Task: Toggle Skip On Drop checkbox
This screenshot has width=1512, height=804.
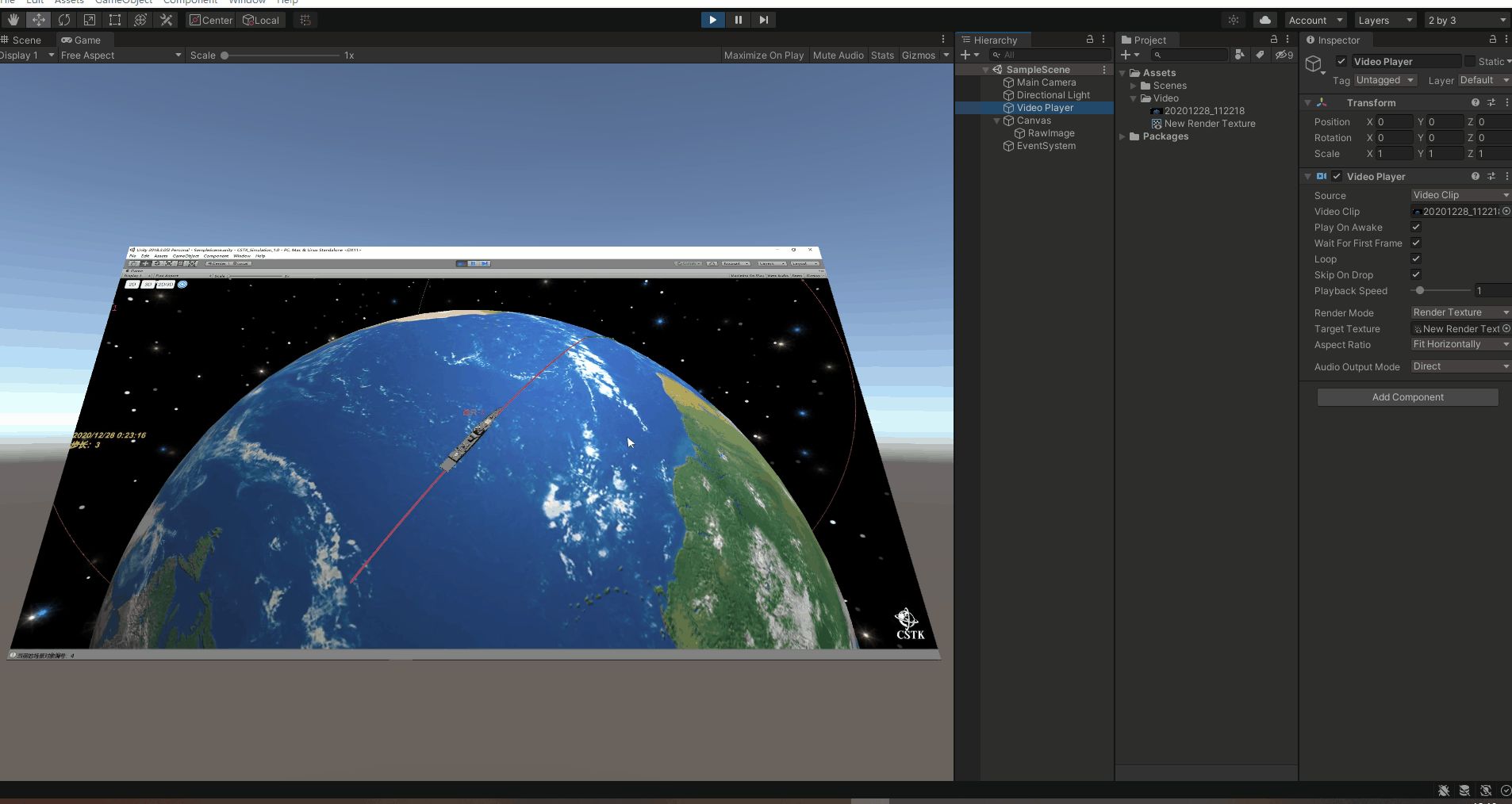Action: coord(1416,274)
